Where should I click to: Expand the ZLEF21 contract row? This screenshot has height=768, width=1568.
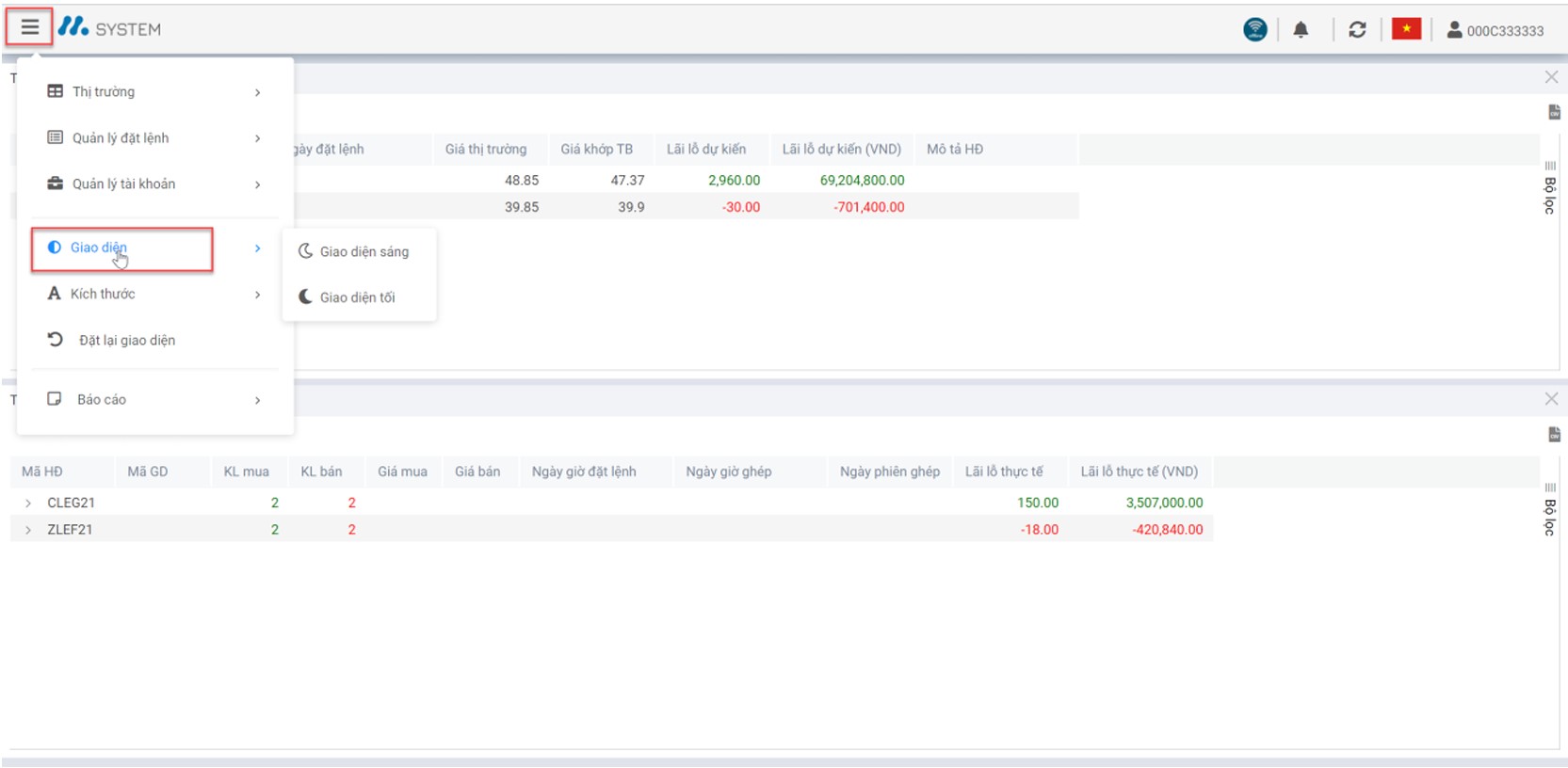[28, 530]
